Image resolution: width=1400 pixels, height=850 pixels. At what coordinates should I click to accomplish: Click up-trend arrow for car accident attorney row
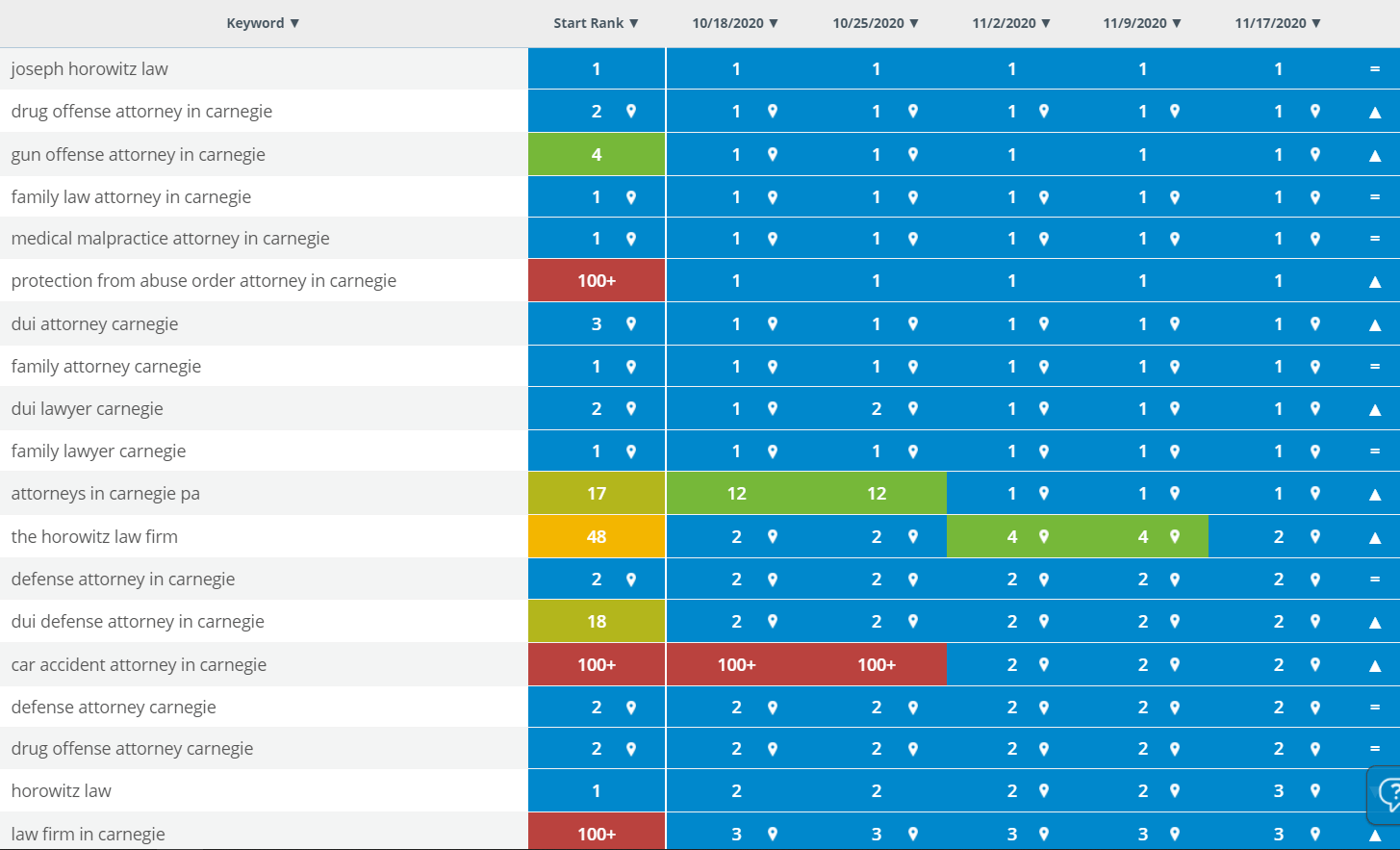[x=1375, y=665]
